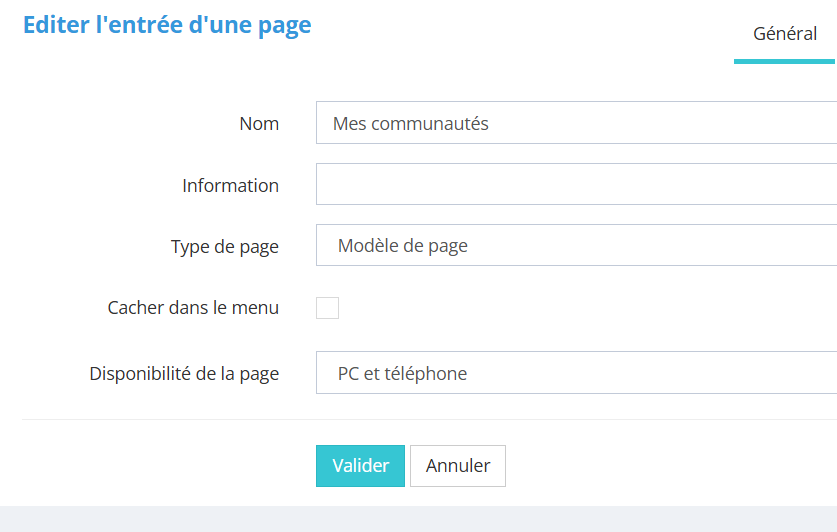Place cursor after 'Mes communautés' text
The width and height of the screenshot is (837, 532).
[x=492, y=124]
